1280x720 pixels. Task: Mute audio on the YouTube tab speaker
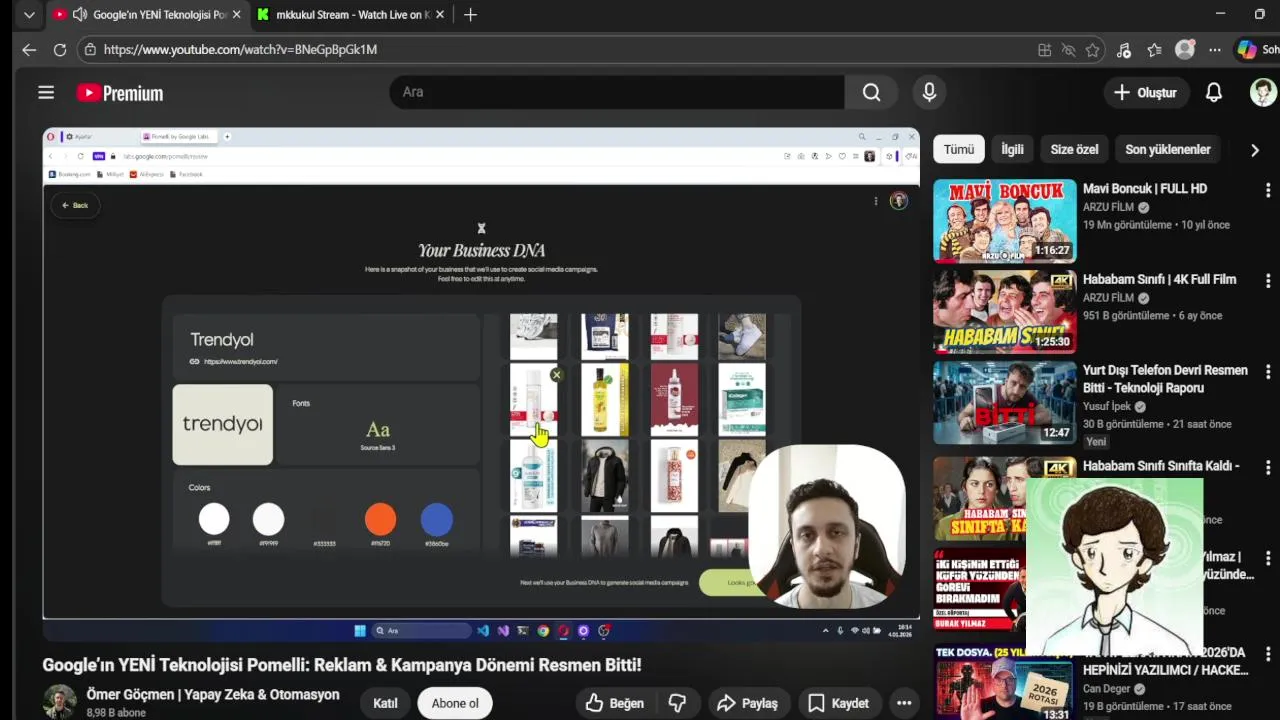tap(80, 15)
